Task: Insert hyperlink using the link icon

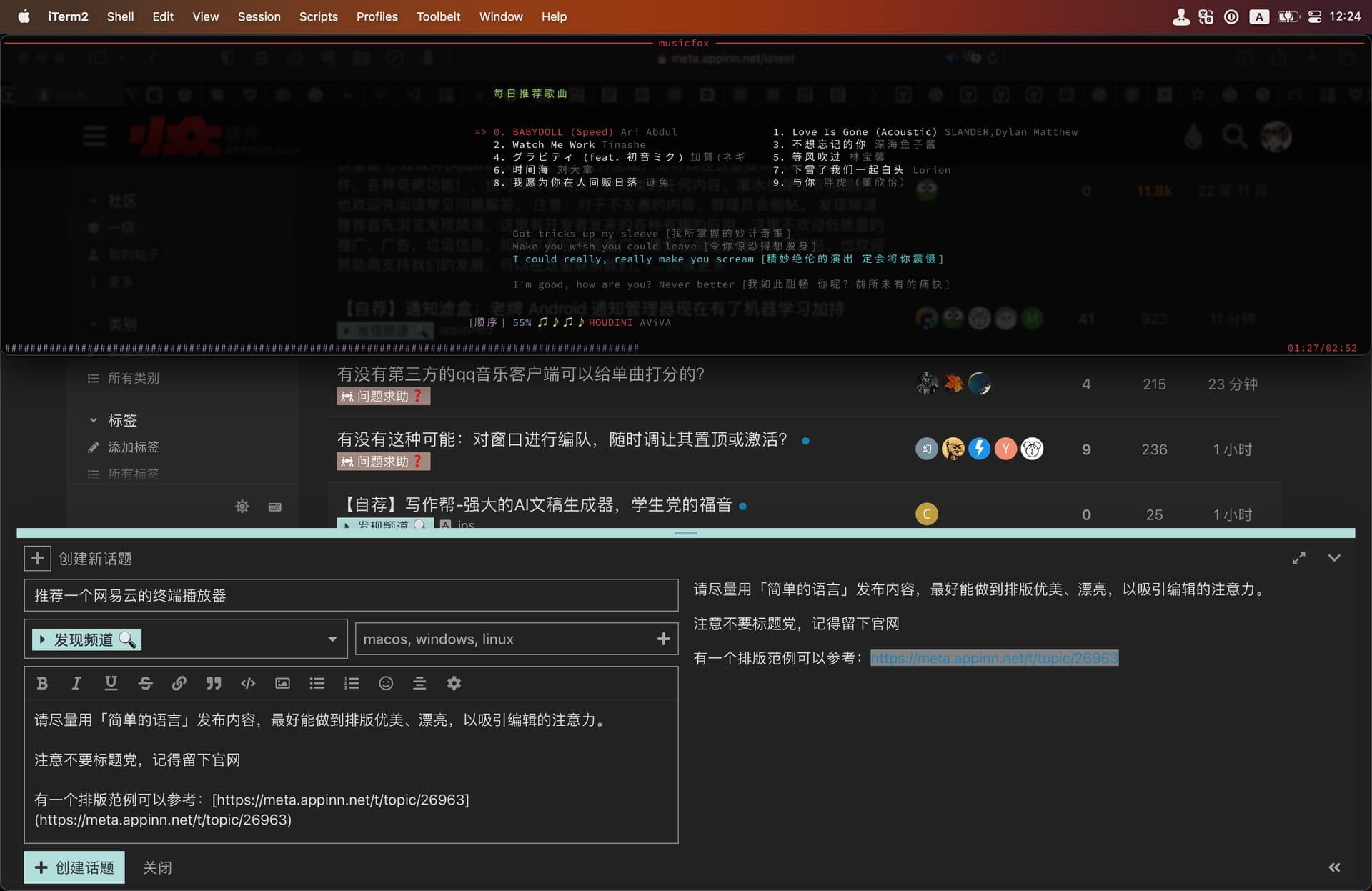Action: pyautogui.click(x=179, y=684)
